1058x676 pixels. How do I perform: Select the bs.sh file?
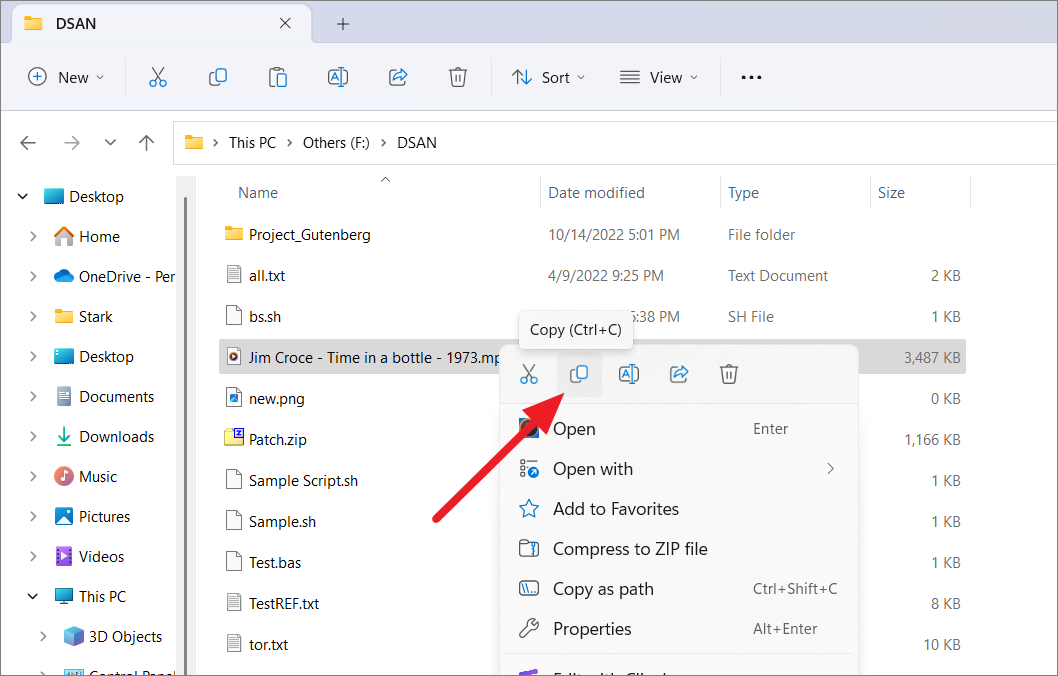264,317
